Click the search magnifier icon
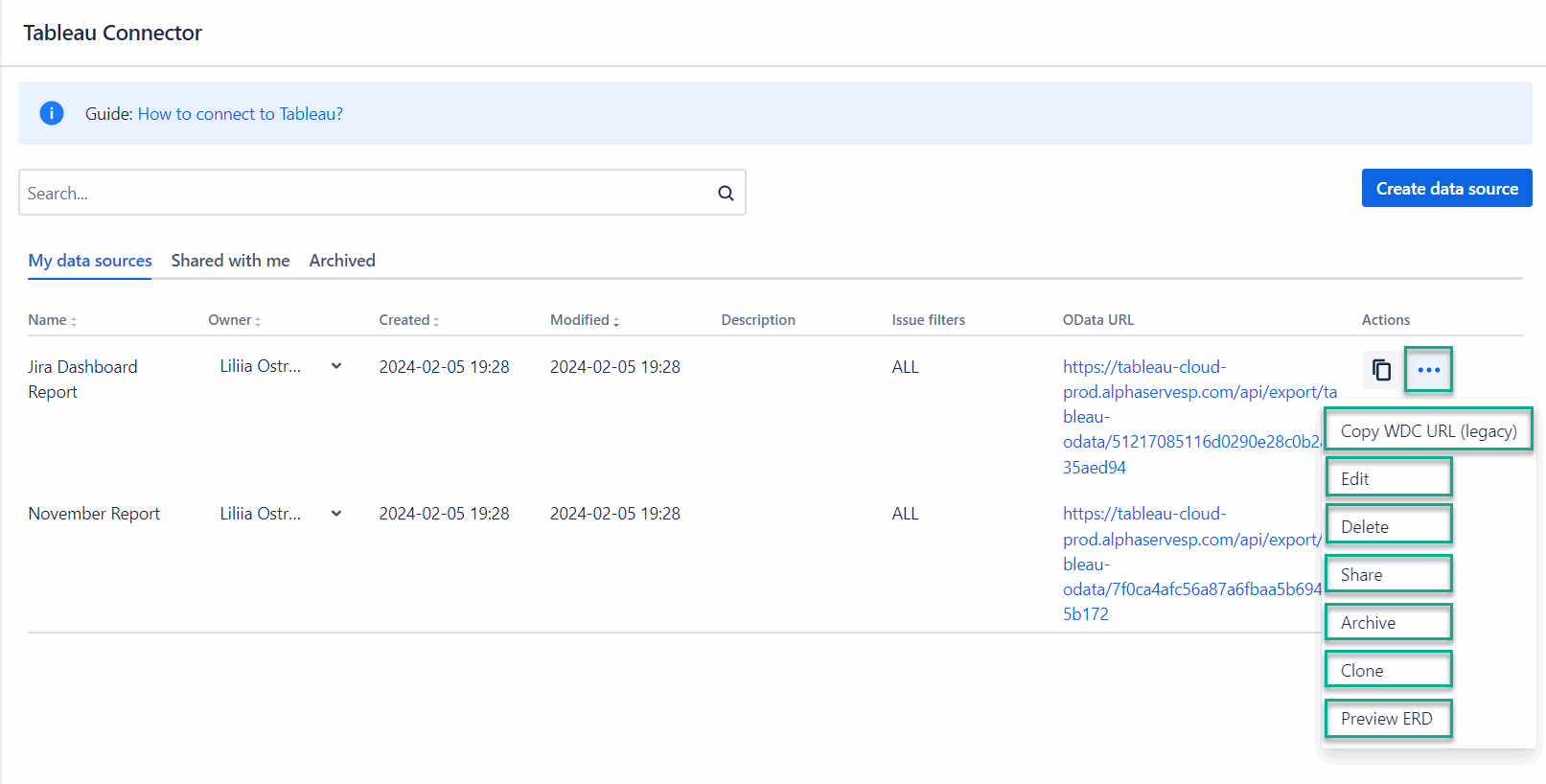1546x784 pixels. [726, 193]
